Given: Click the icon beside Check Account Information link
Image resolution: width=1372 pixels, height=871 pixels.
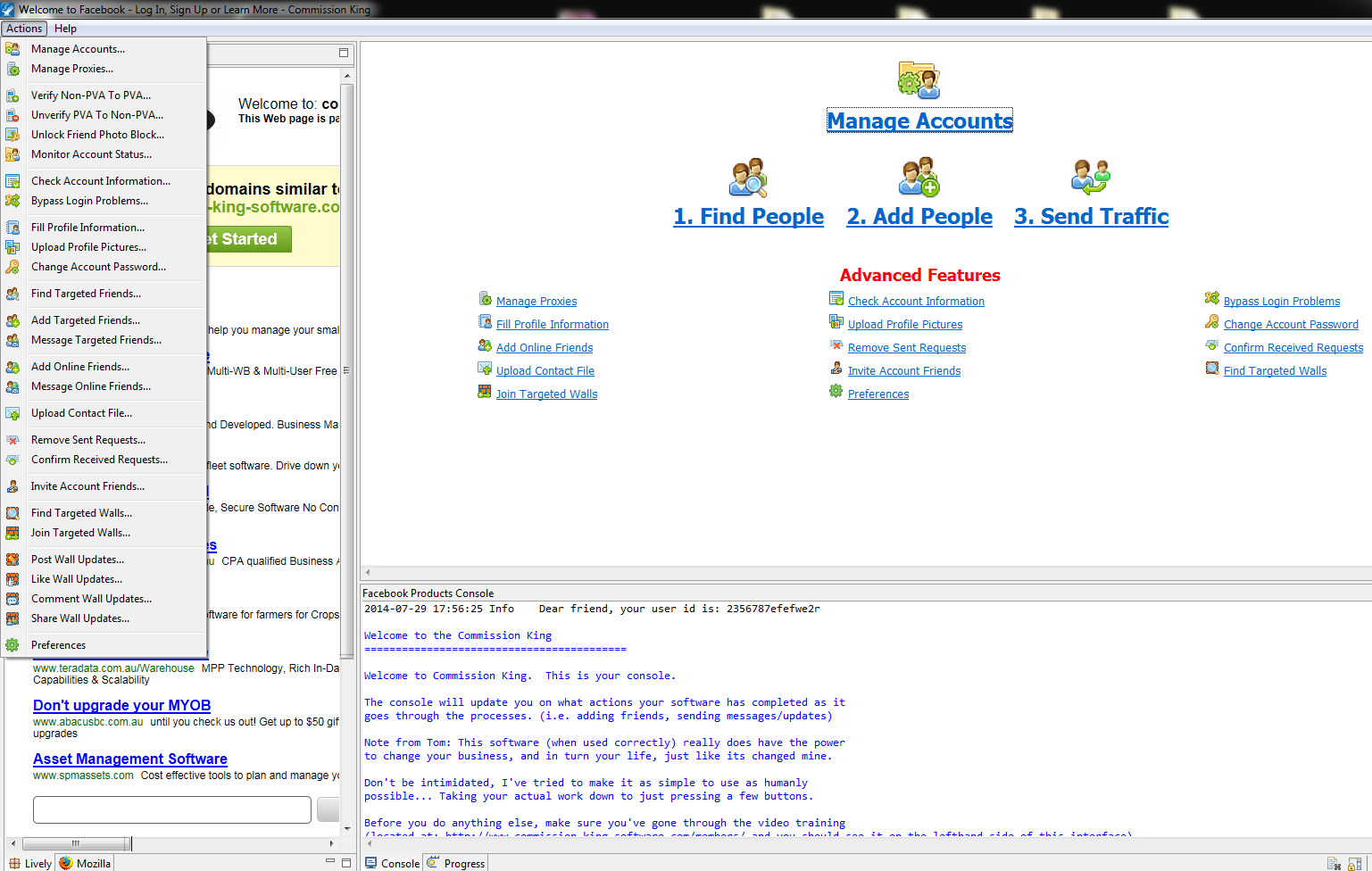Looking at the screenshot, I should [836, 298].
